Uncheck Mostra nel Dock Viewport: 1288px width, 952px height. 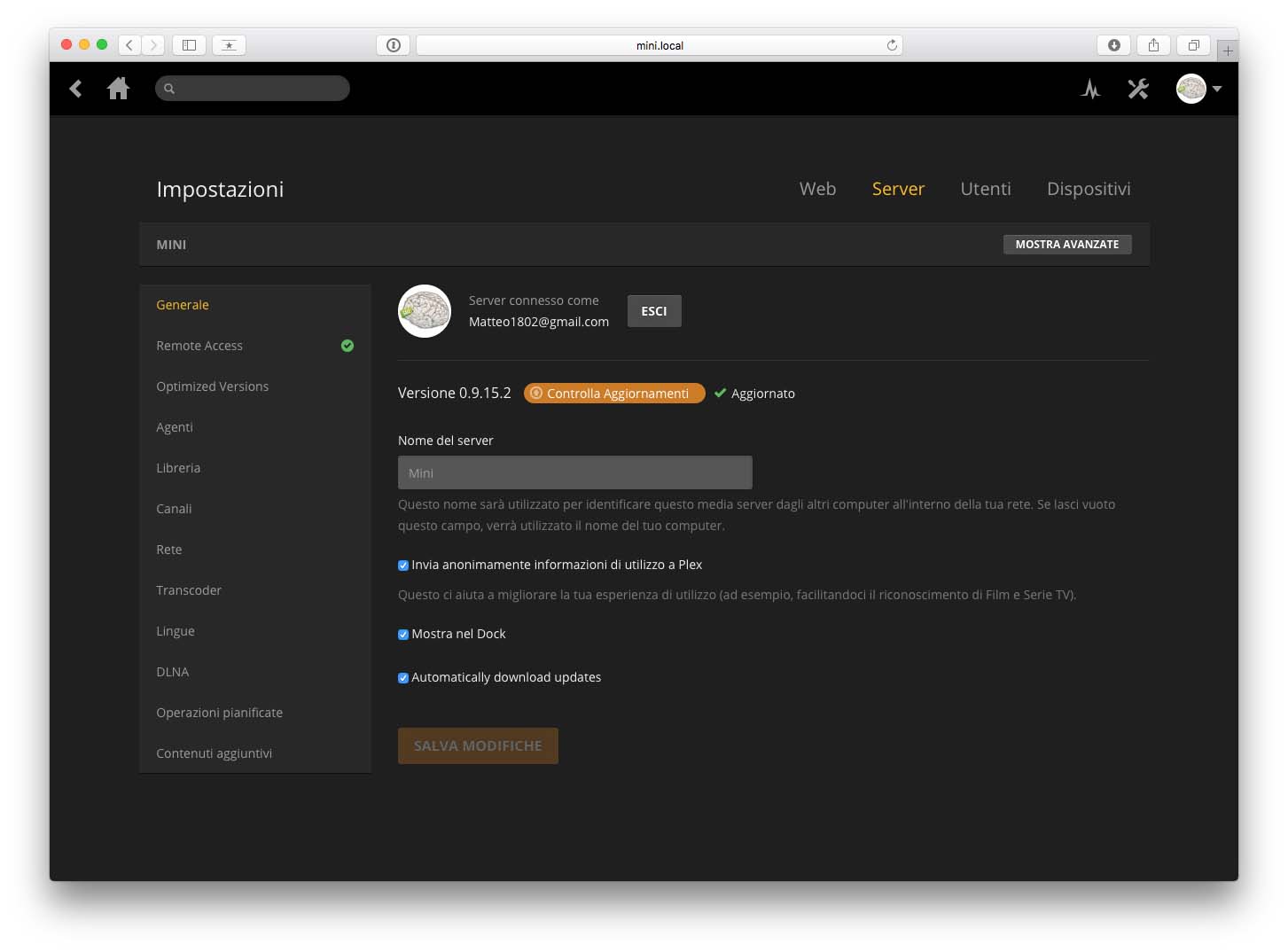(403, 635)
